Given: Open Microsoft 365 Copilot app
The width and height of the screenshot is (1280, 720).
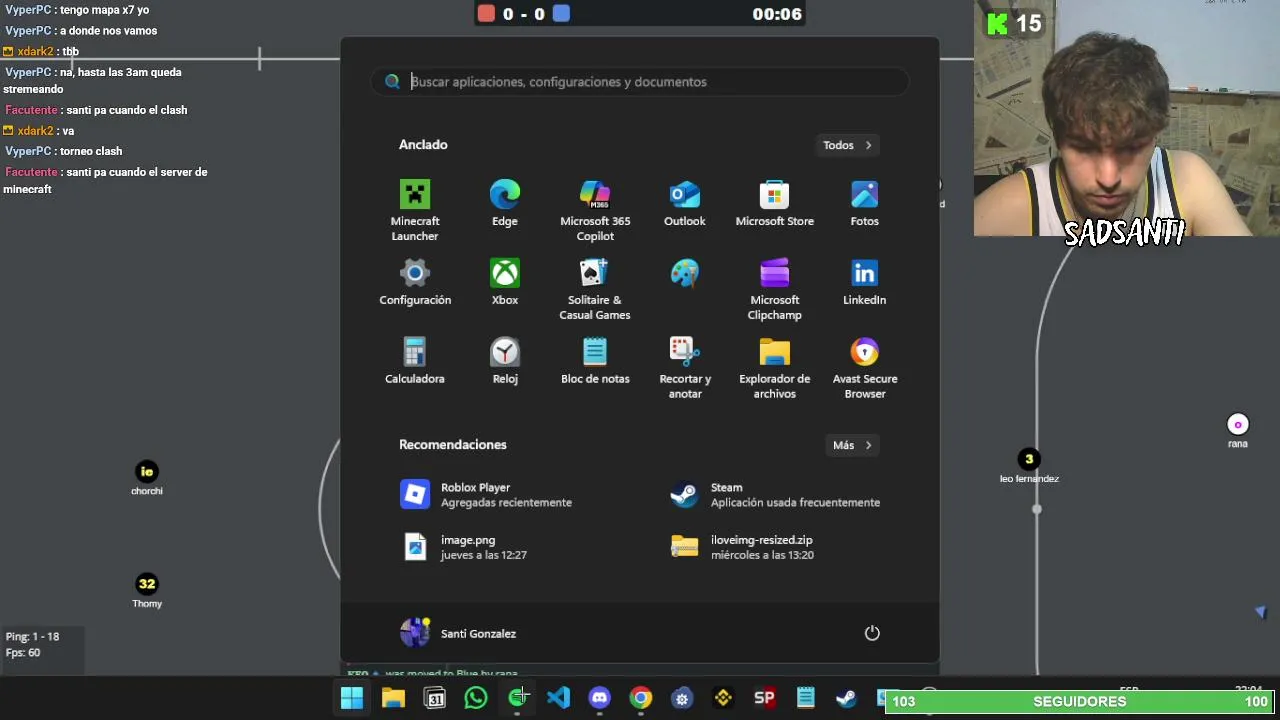Looking at the screenshot, I should (595, 210).
